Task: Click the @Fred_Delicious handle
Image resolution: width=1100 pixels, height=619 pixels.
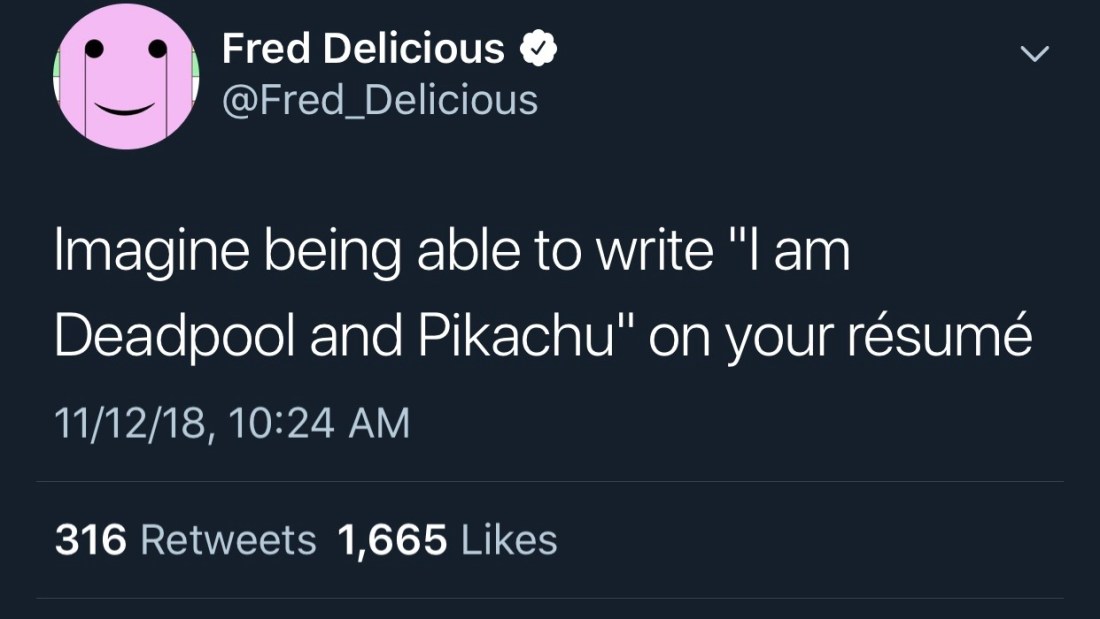Action: pyautogui.click(x=379, y=100)
